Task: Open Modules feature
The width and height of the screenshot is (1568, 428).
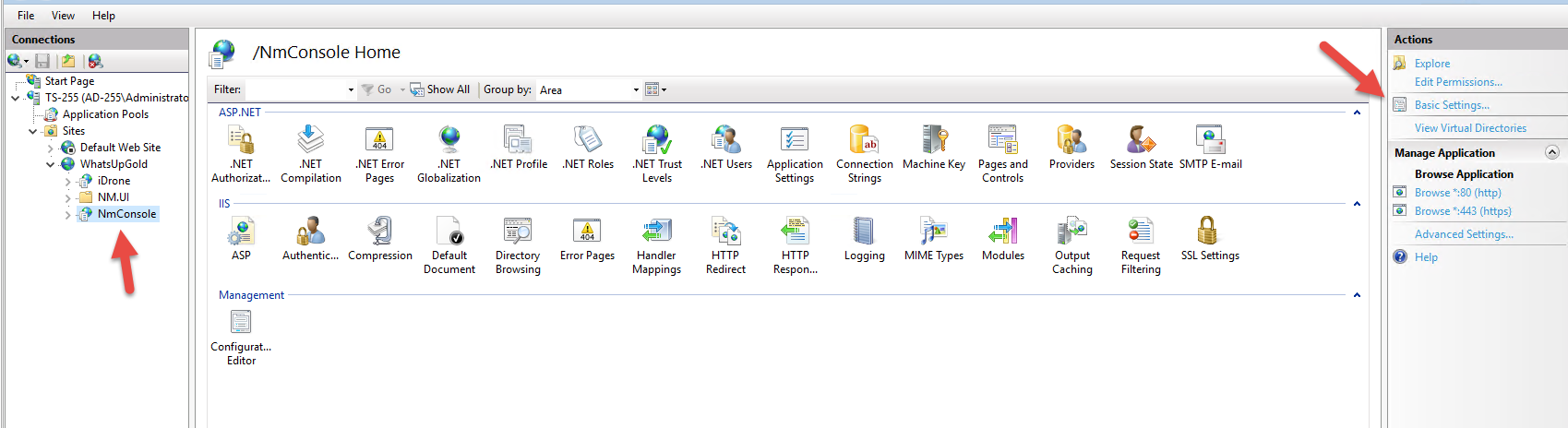Action: (x=1003, y=239)
